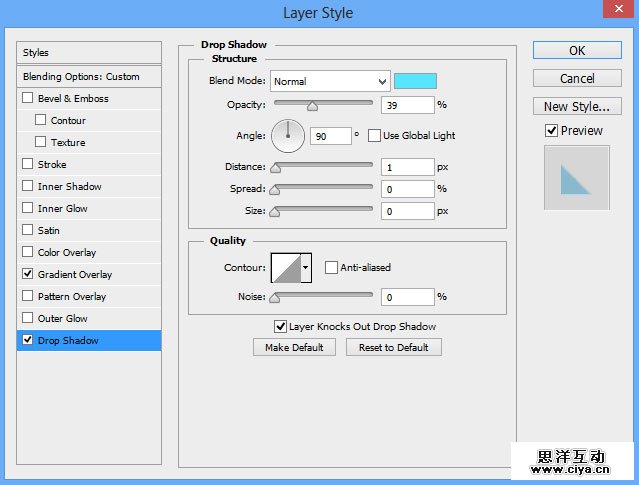The width and height of the screenshot is (639, 485).
Task: Click the contour curve thumbnail
Action: pyautogui.click(x=285, y=267)
